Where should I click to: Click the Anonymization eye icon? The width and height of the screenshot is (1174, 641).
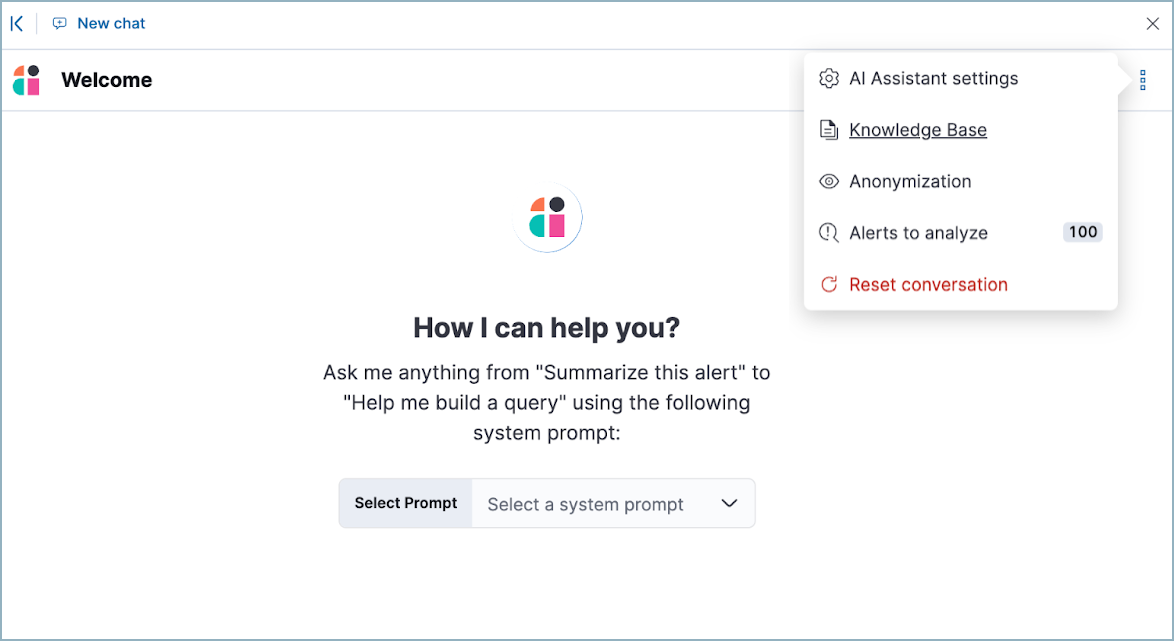[x=829, y=181]
